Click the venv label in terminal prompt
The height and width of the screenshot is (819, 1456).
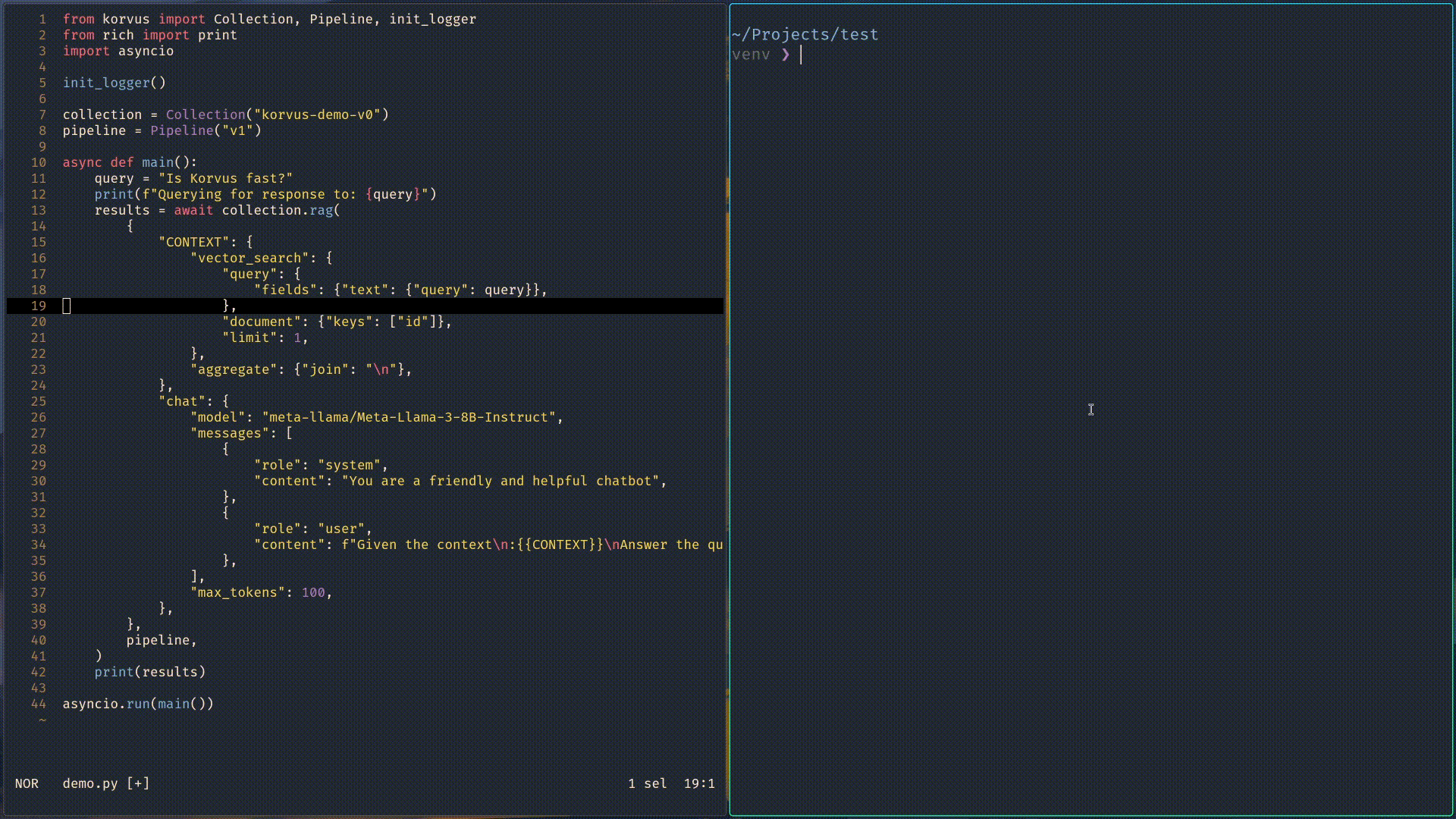pyautogui.click(x=751, y=55)
